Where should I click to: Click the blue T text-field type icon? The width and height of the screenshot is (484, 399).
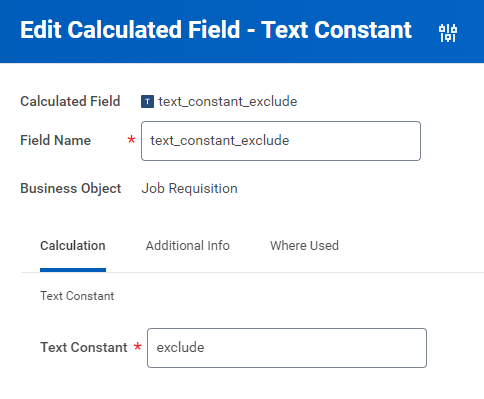point(147,102)
